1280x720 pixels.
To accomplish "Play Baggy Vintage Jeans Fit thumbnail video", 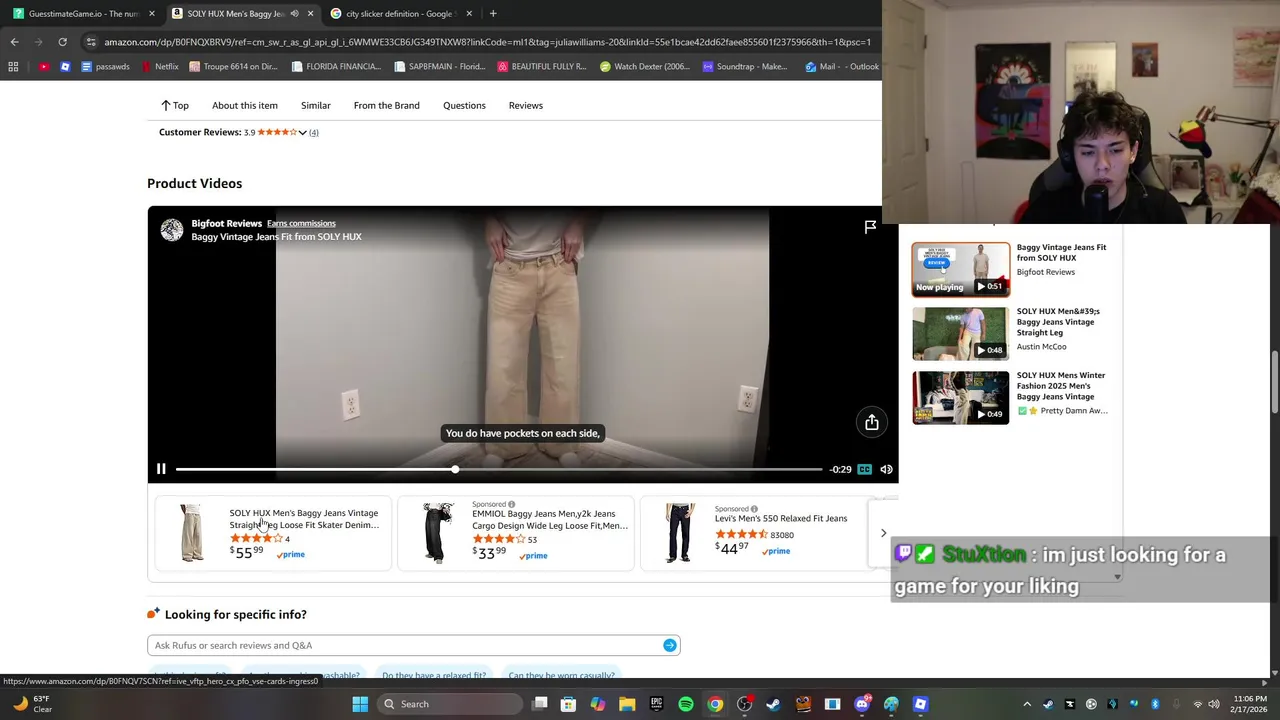I will click(x=960, y=269).
